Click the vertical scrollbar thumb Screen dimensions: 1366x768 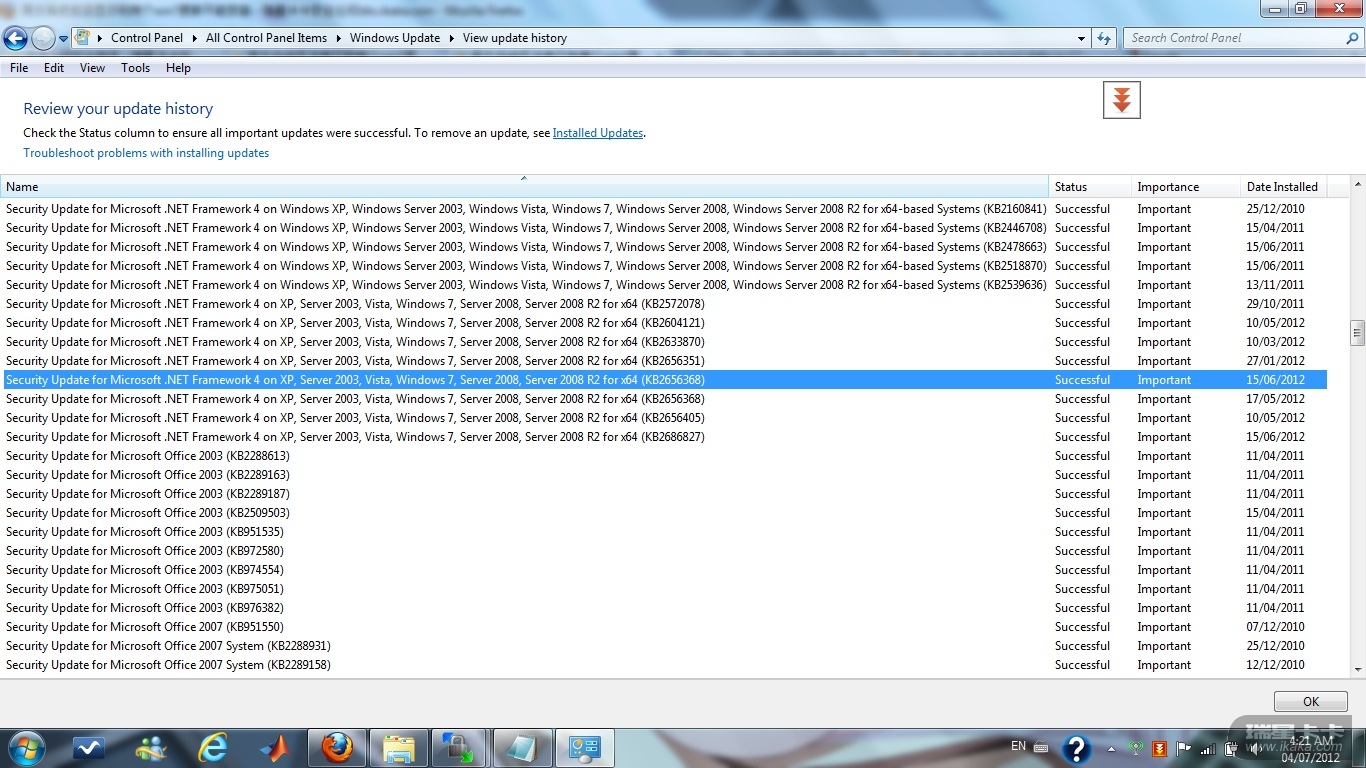tap(1357, 333)
